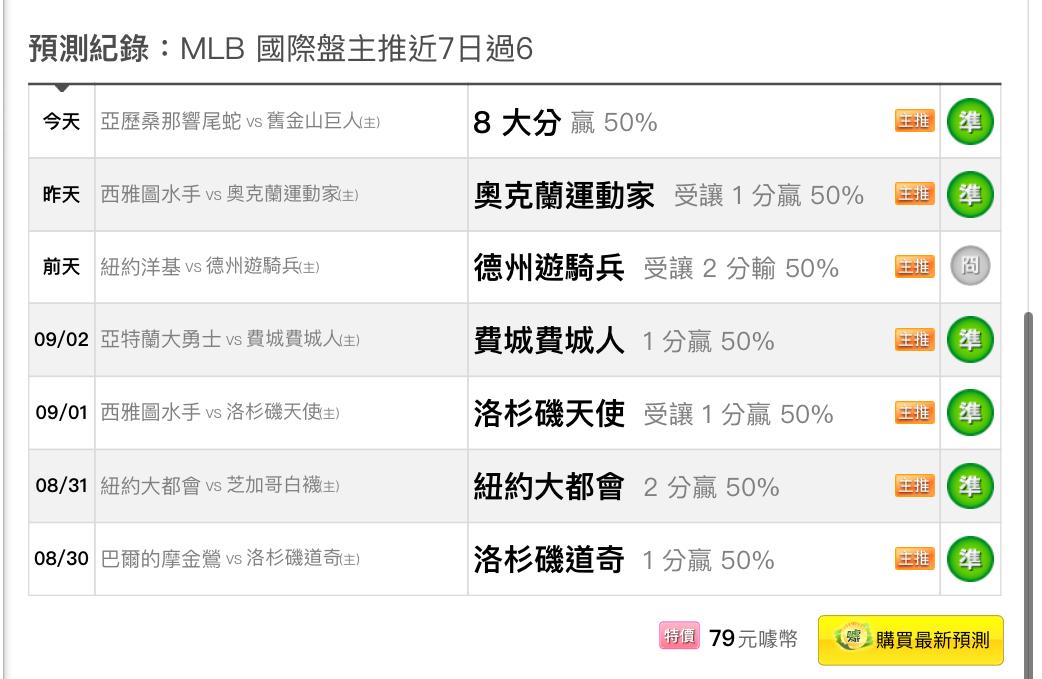Click orange 主推 tag on today's row

(x=914, y=121)
